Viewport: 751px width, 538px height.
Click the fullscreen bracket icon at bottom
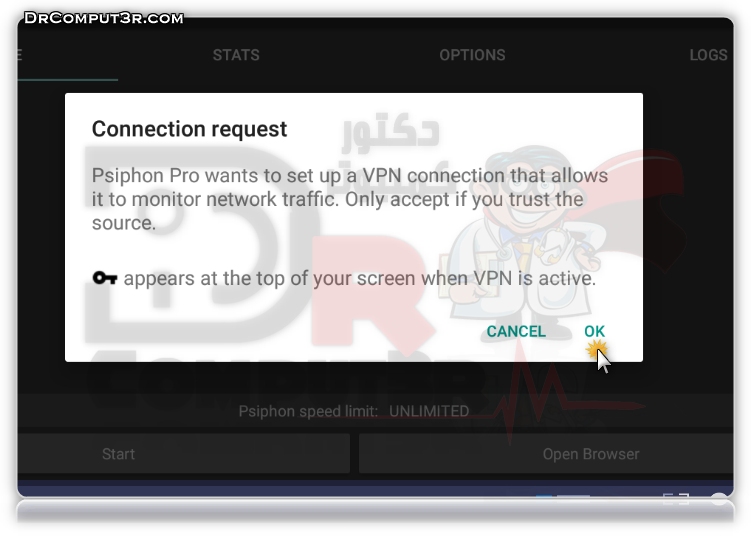point(676,499)
